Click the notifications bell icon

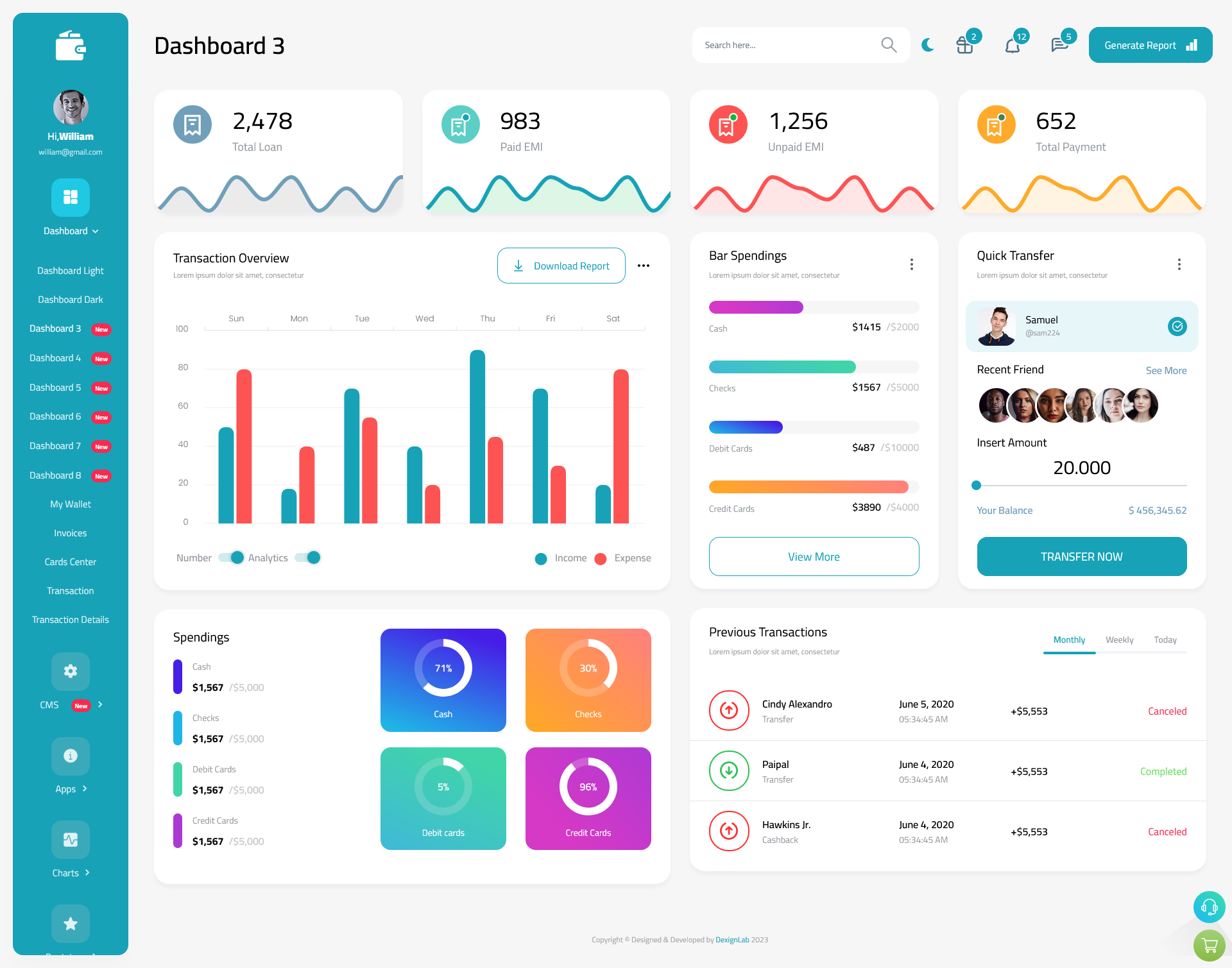click(x=1012, y=45)
